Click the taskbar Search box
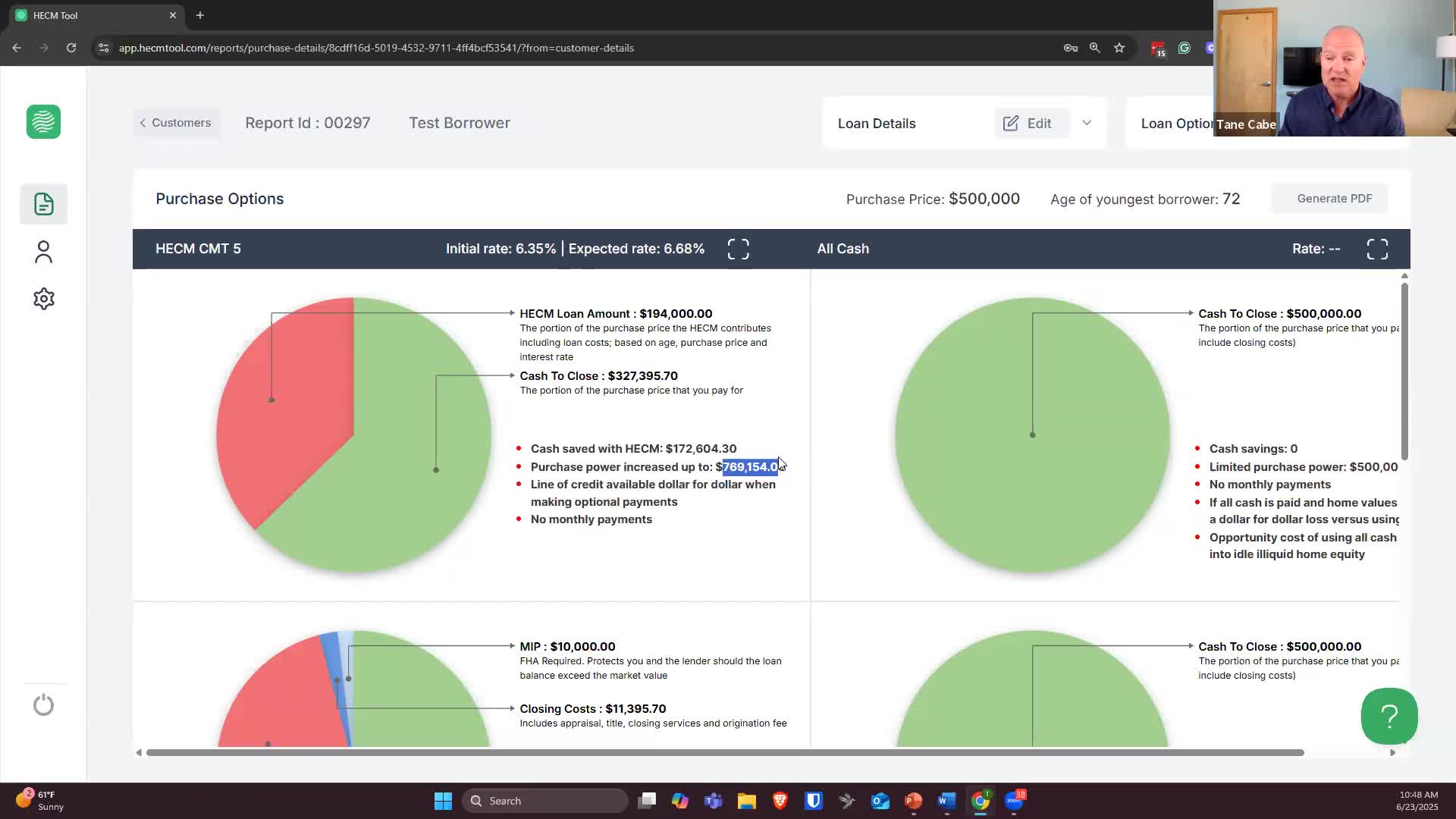The width and height of the screenshot is (1456, 819). (x=545, y=801)
